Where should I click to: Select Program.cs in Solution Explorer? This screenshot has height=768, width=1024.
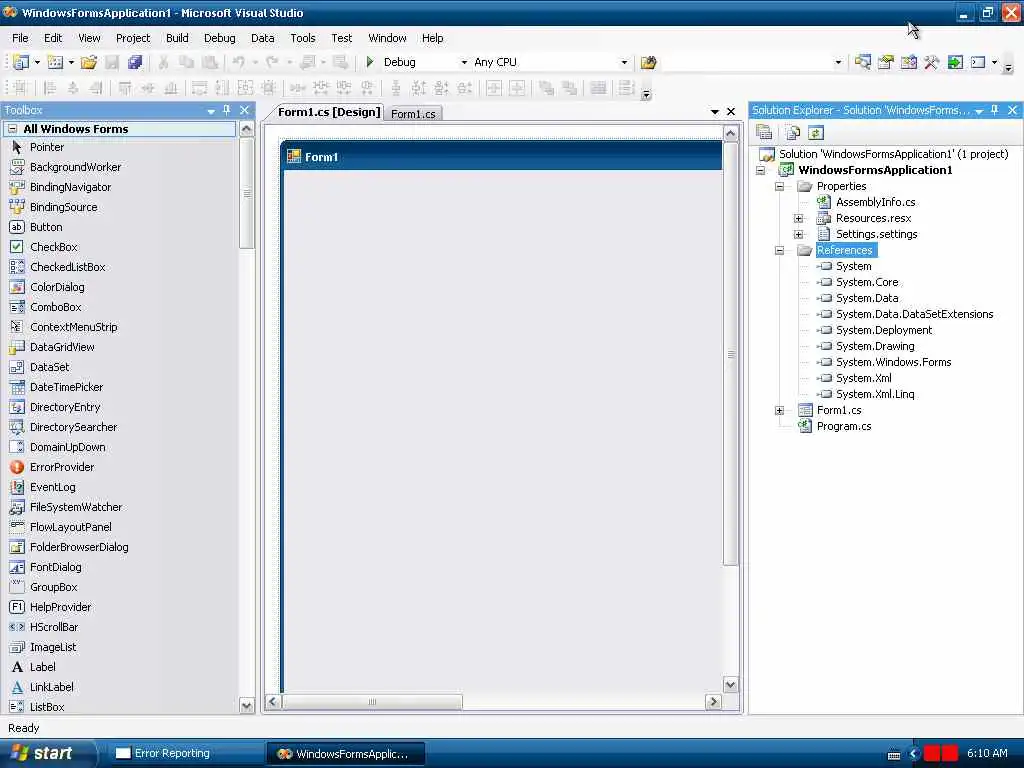(844, 426)
